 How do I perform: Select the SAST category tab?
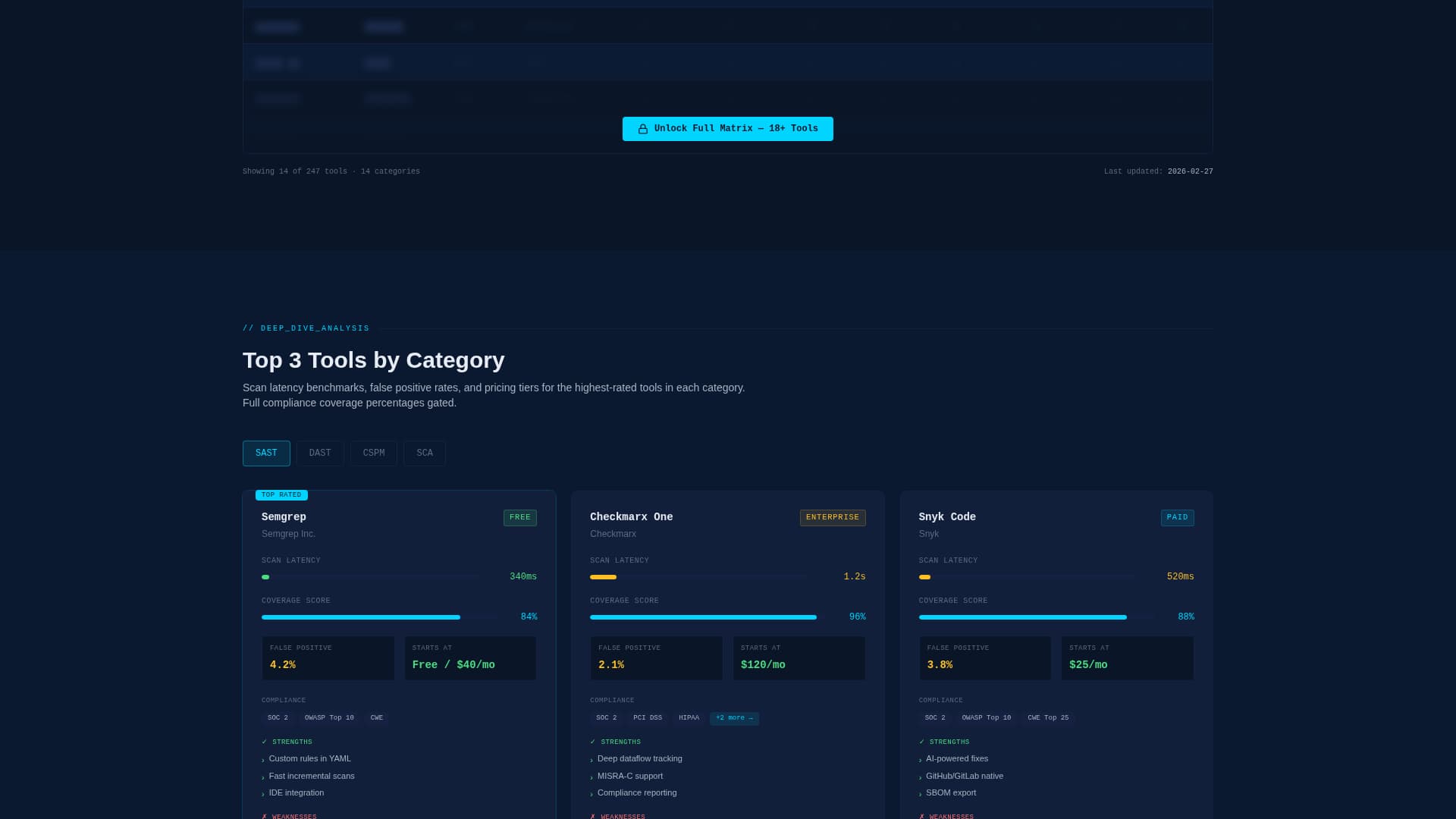[266, 453]
